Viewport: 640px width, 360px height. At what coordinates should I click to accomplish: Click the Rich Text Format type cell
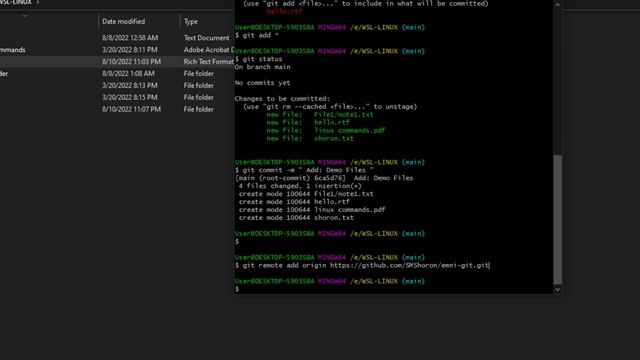click(209, 61)
